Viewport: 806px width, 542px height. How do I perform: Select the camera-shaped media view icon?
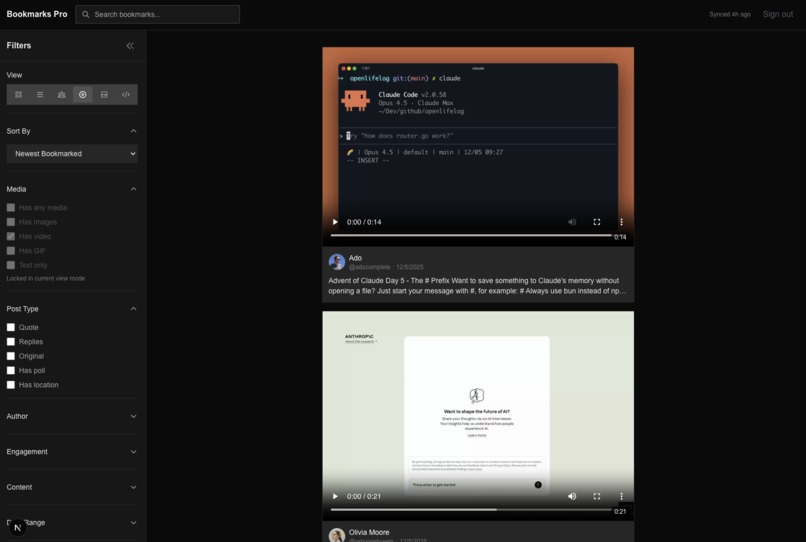pyautogui.click(x=62, y=95)
